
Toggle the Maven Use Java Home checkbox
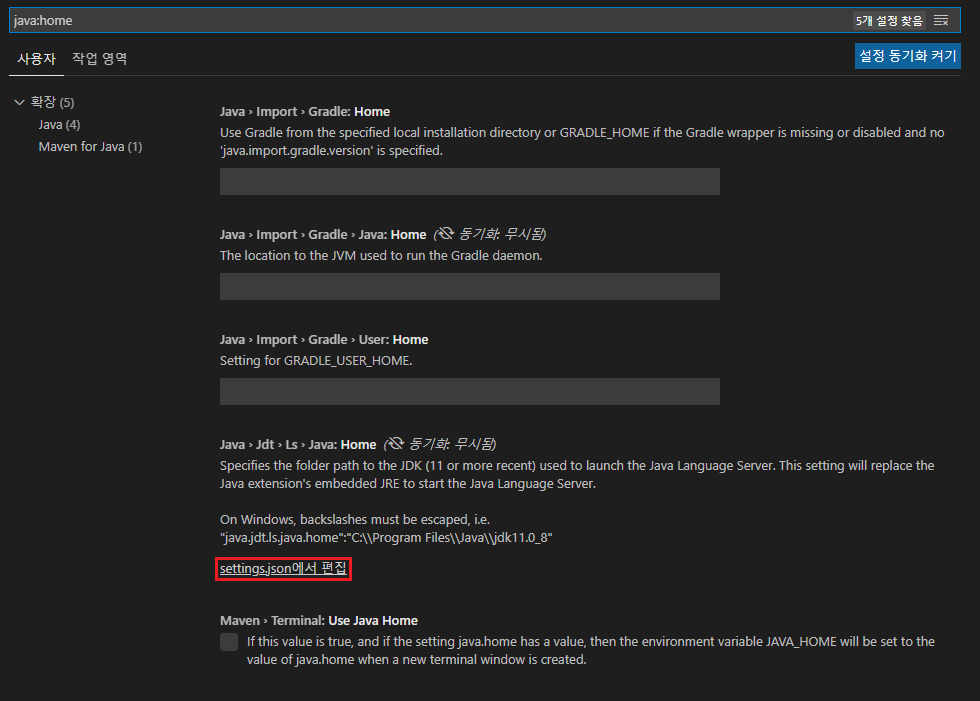(x=229, y=642)
